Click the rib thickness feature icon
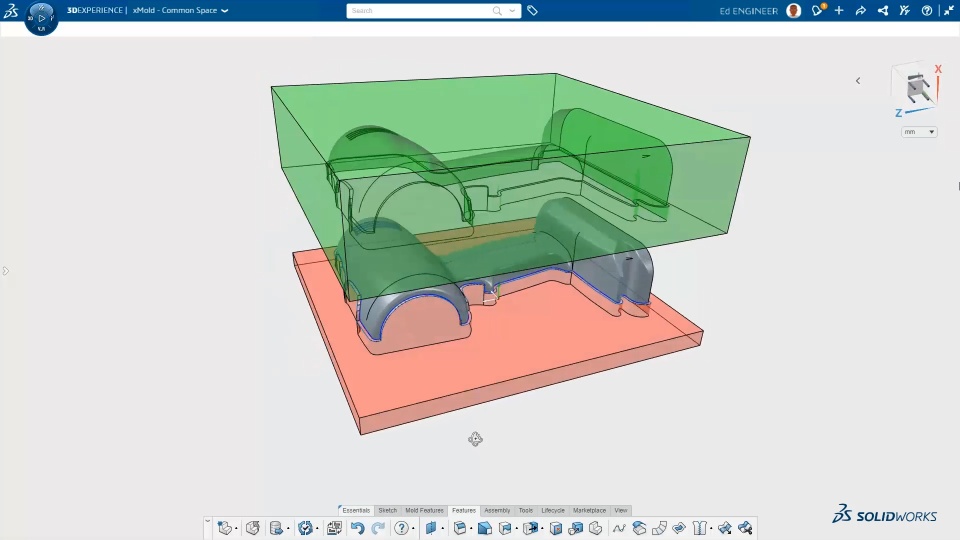Viewport: 960px width, 540px height. 700,528
